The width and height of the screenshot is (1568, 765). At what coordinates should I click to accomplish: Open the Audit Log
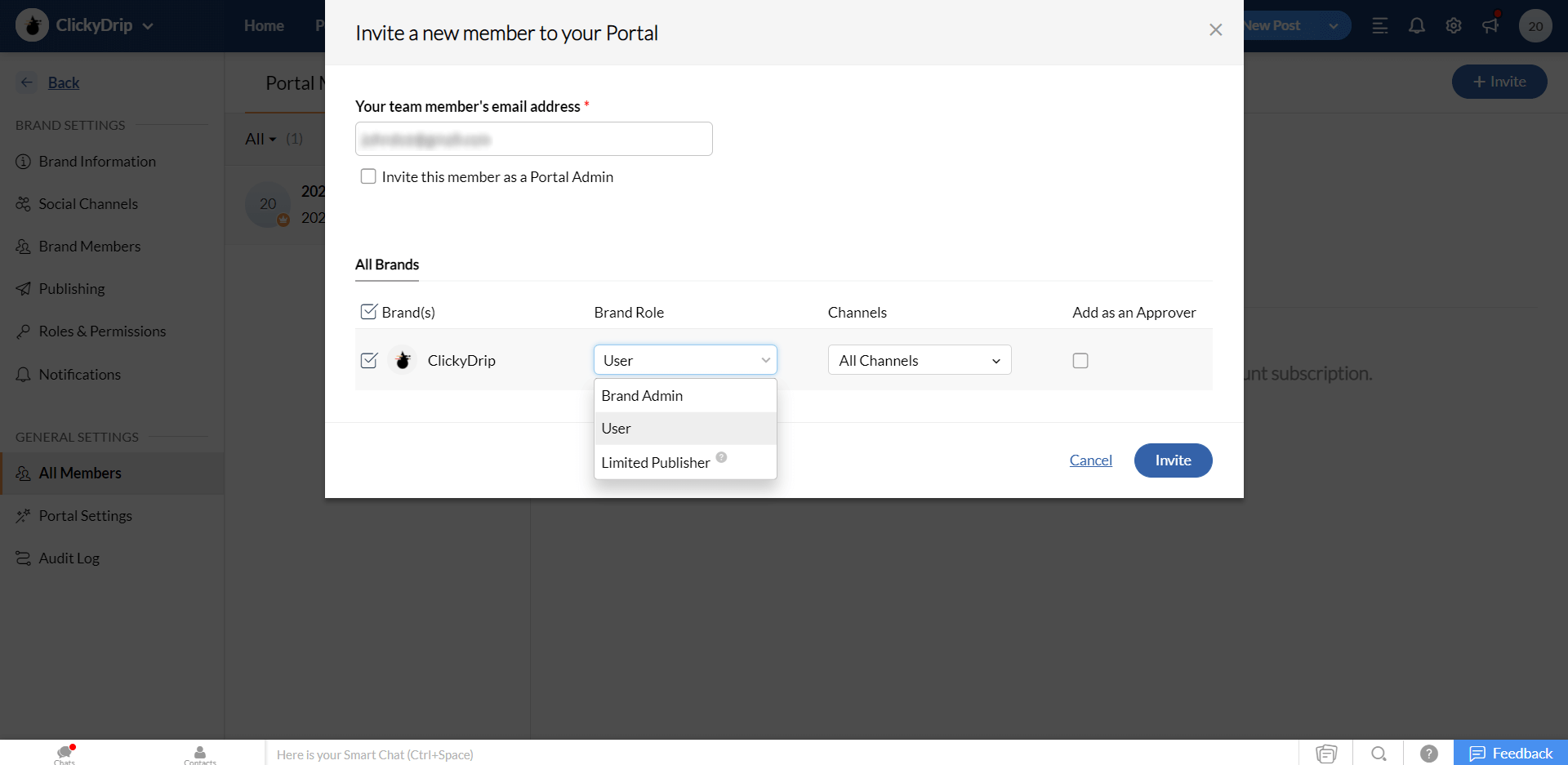(69, 558)
